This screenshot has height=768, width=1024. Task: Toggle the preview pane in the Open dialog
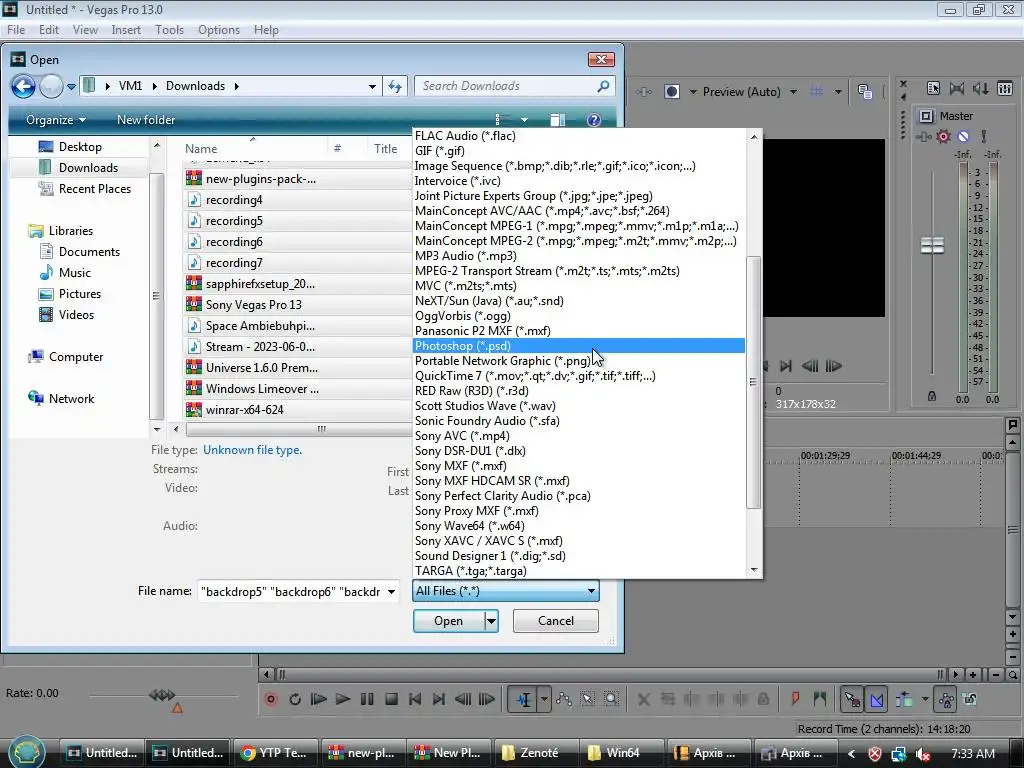click(x=558, y=120)
